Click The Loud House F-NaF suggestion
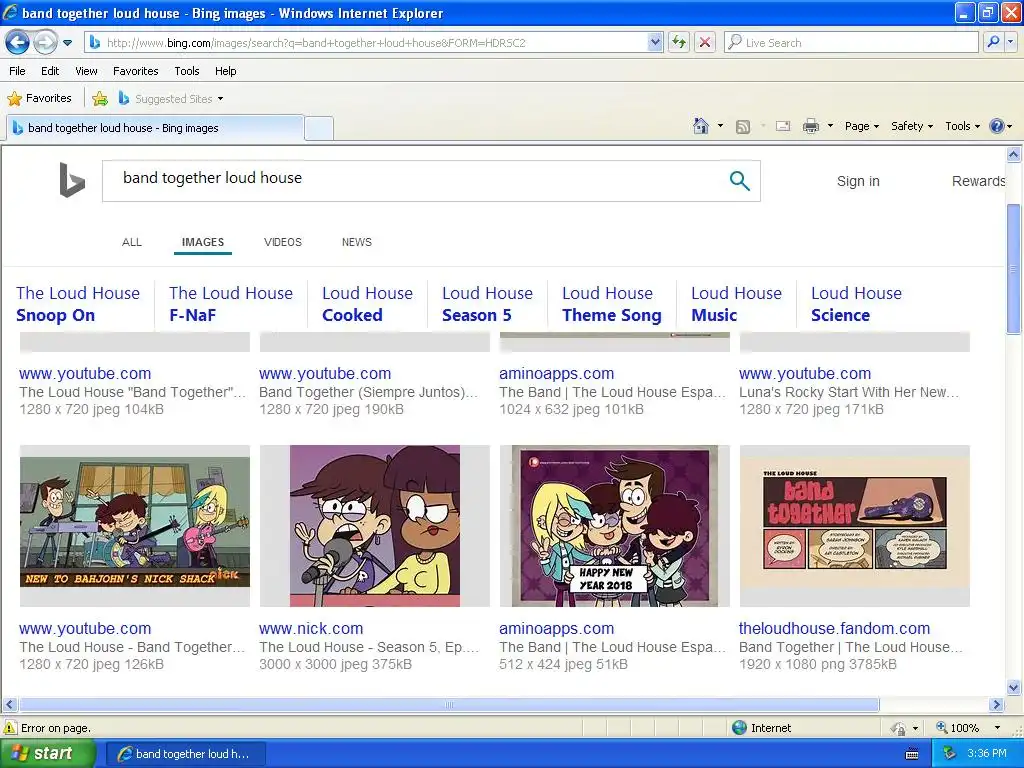The height and width of the screenshot is (768, 1024). pos(231,304)
